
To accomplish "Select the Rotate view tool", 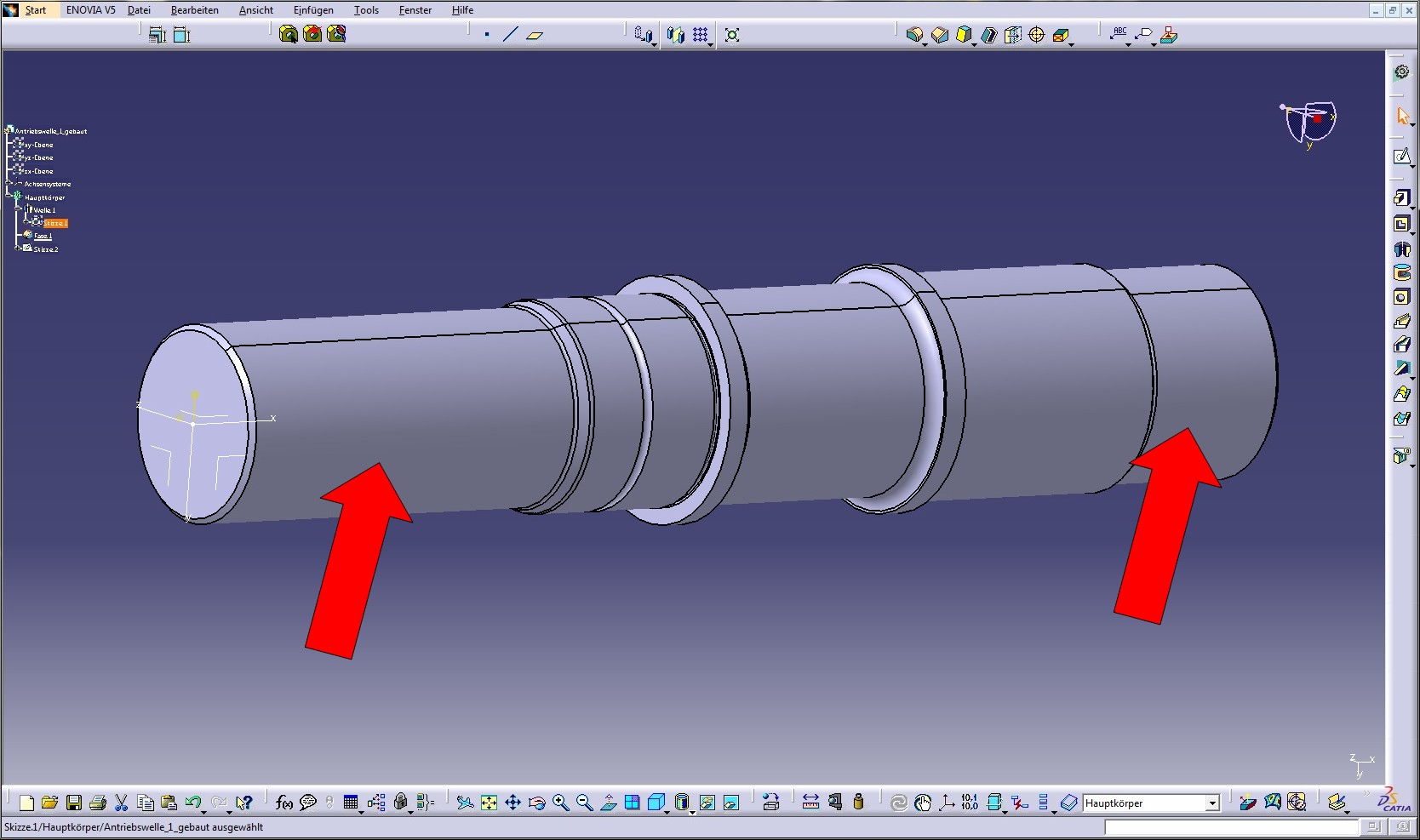I will [x=536, y=803].
